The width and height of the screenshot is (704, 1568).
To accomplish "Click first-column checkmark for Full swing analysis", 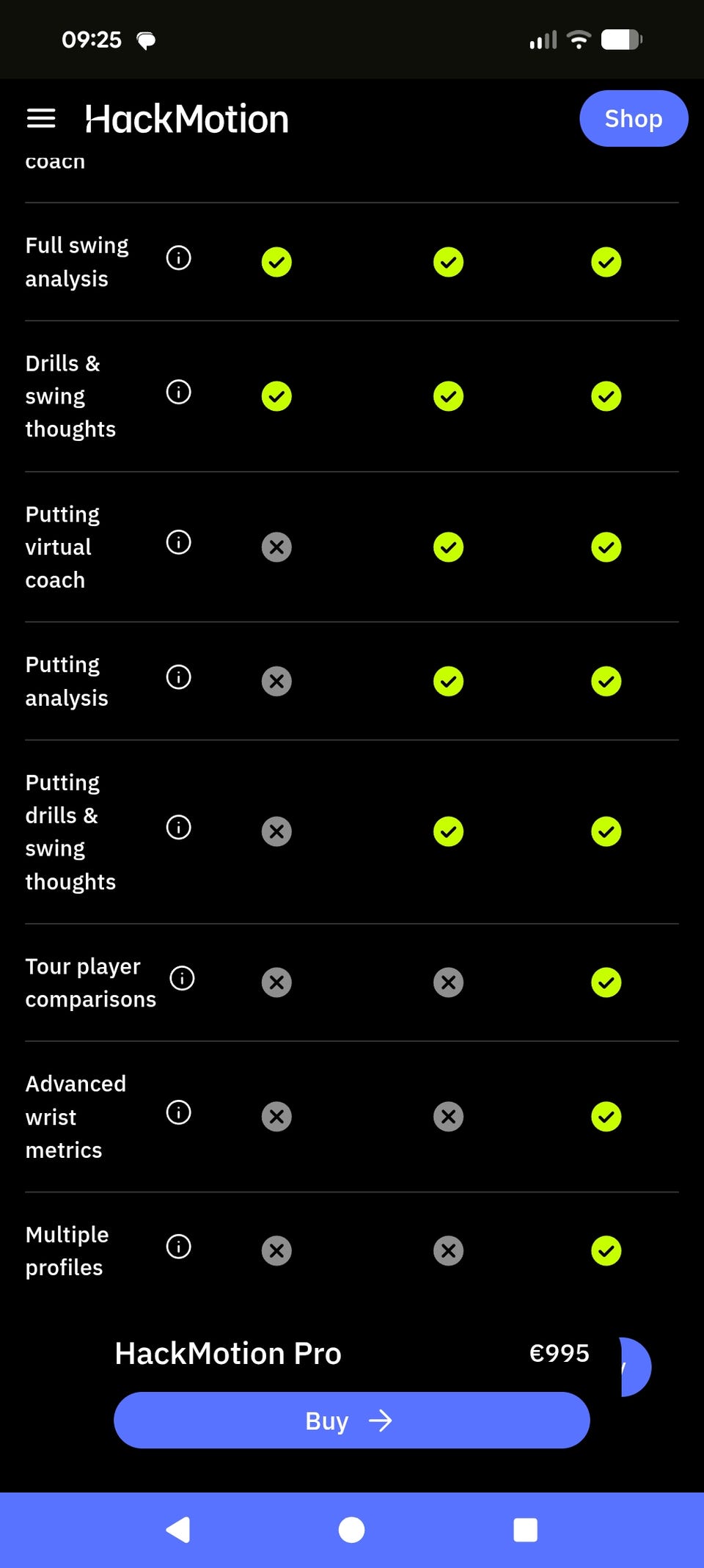I will [276, 262].
